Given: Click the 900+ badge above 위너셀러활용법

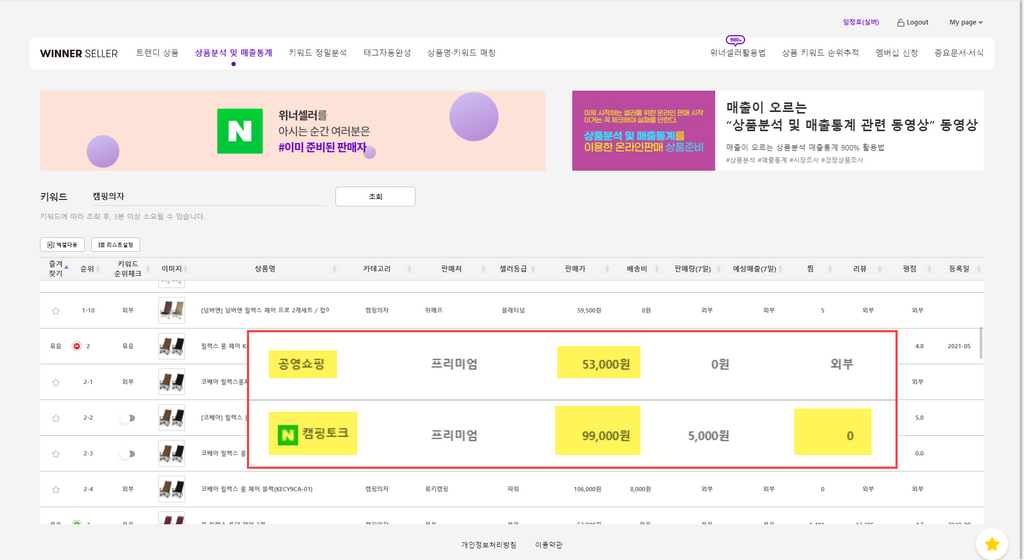Looking at the screenshot, I should coord(735,40).
